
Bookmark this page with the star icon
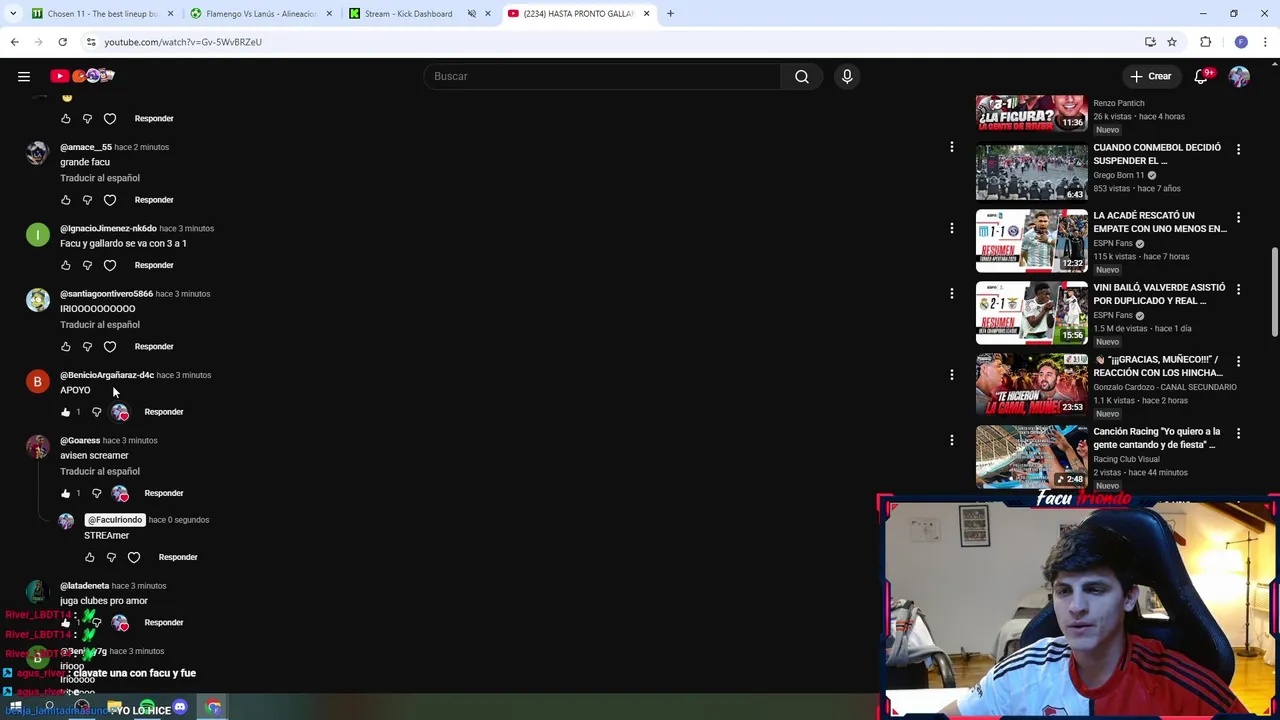click(1172, 42)
